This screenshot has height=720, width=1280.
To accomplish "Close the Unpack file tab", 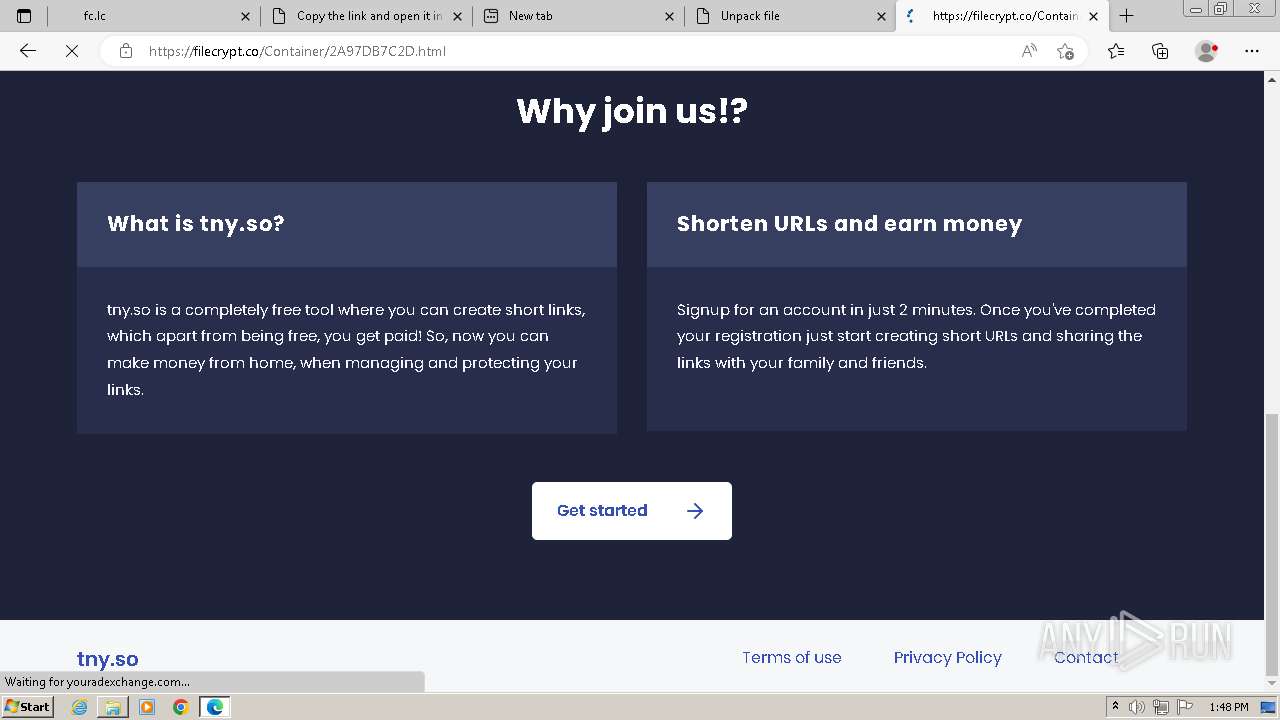I will 881,16.
